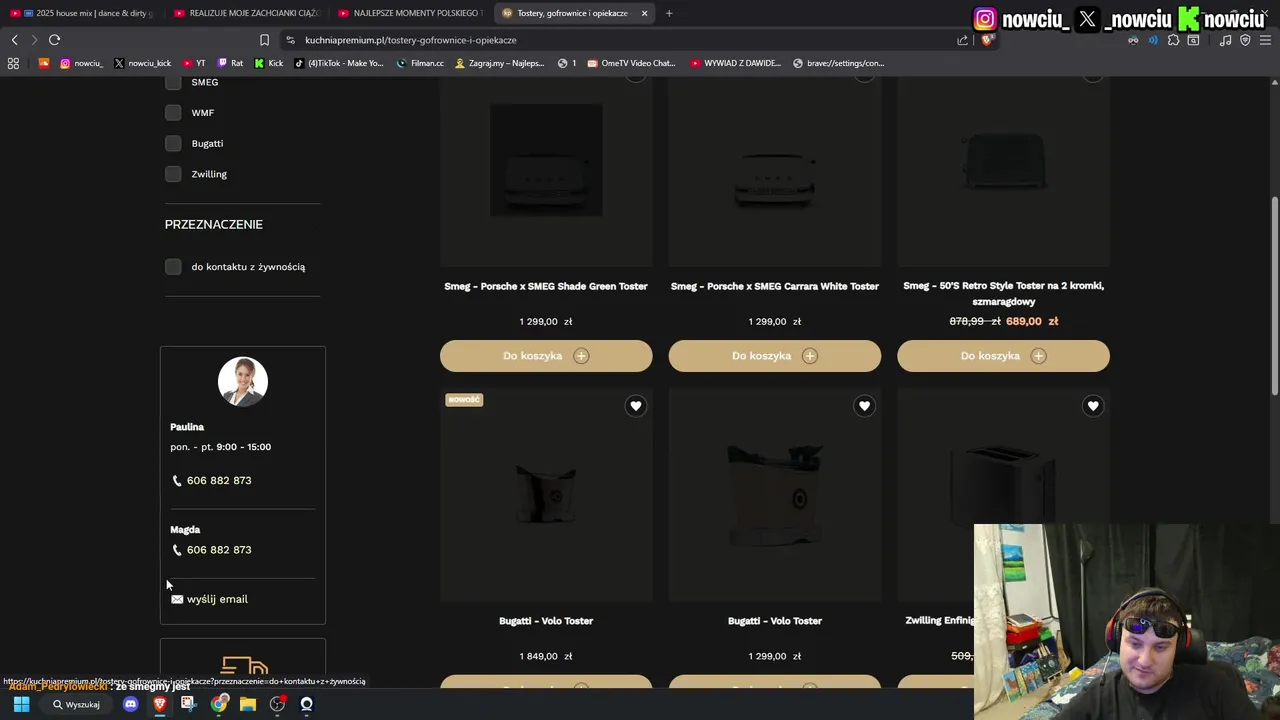1280x720 pixels.
Task: Go back in browser history
Action: (x=14, y=40)
